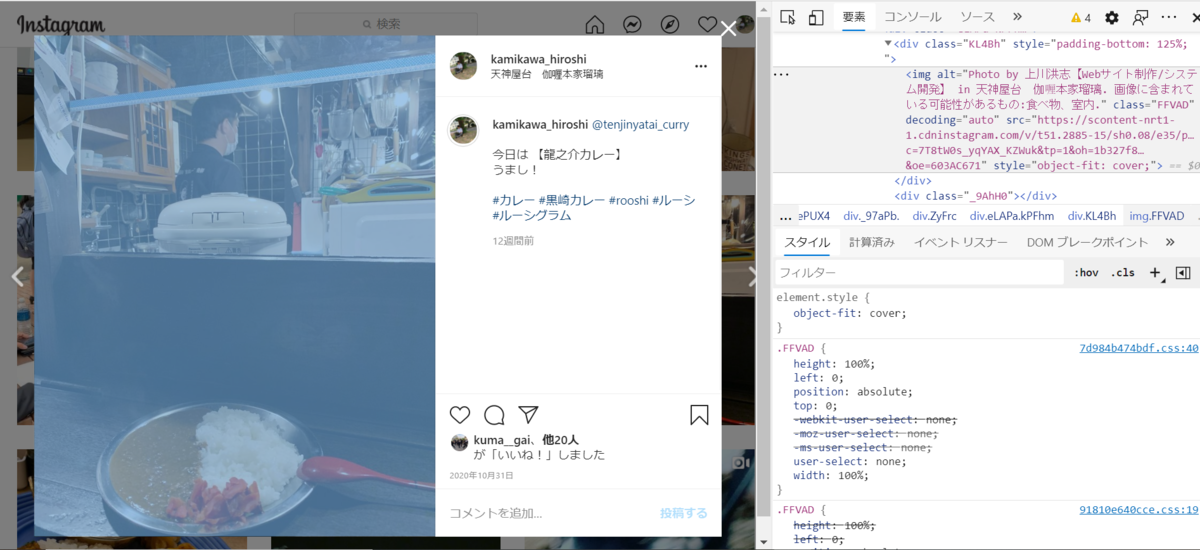The height and width of the screenshot is (550, 1200).
Task: Open the #rooshi hashtag
Action: point(629,200)
